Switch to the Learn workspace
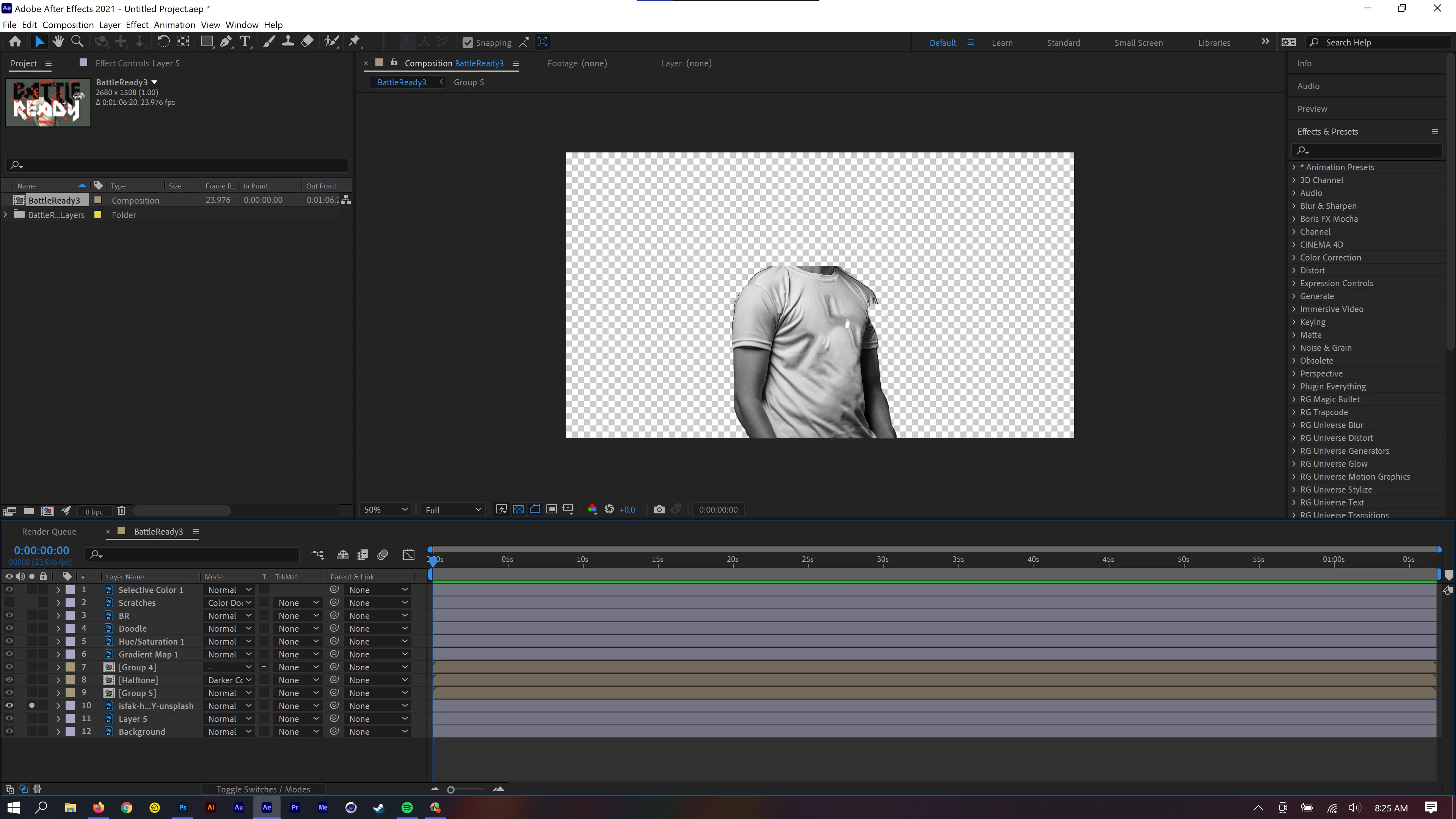 1001,42
